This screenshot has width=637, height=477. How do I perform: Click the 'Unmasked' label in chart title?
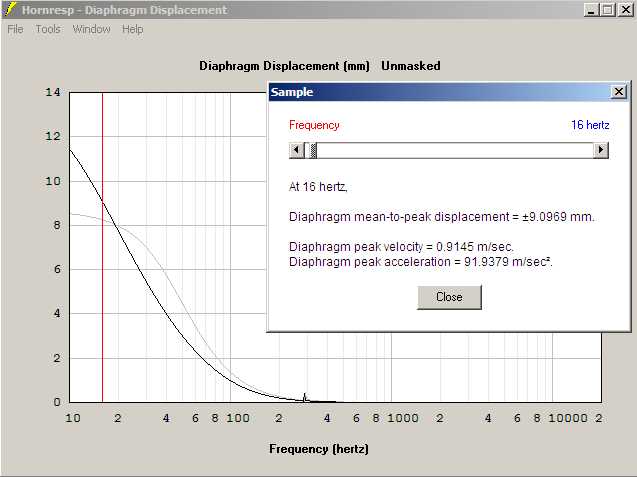tap(411, 66)
